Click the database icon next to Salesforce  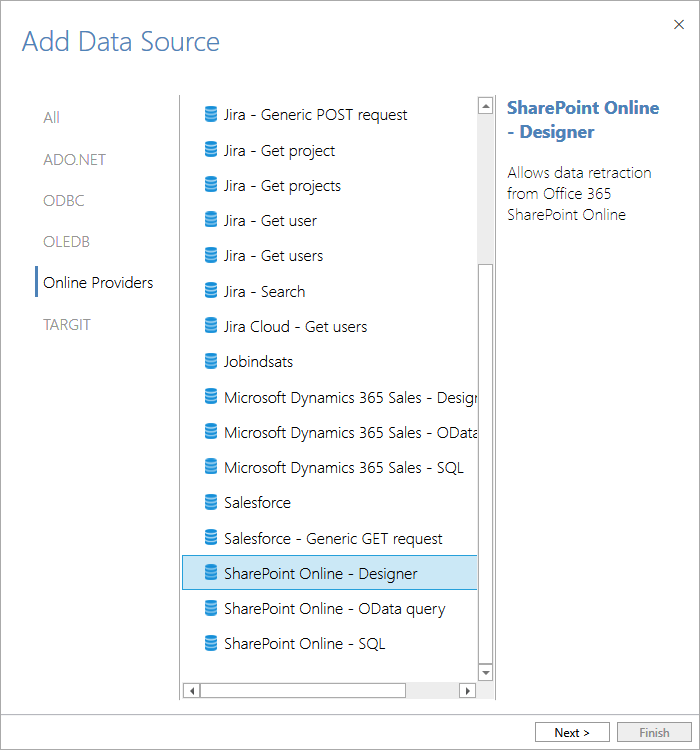click(x=211, y=502)
